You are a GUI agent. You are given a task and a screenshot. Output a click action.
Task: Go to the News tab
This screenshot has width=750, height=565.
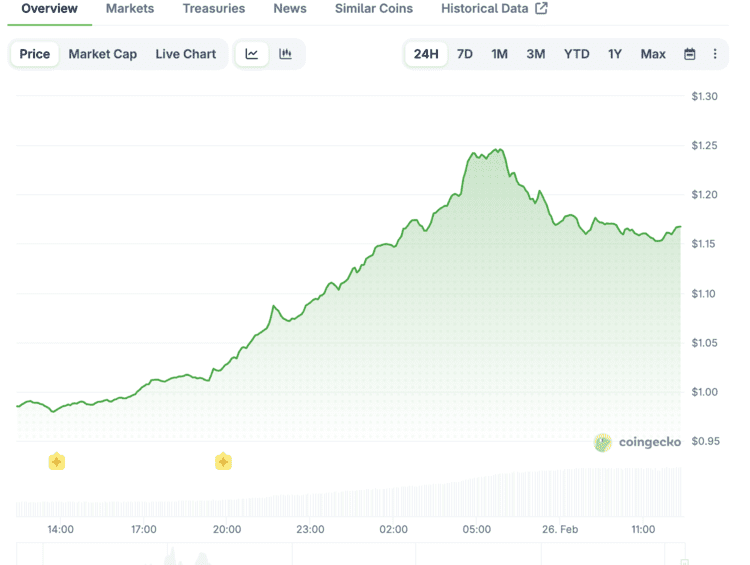pyautogui.click(x=290, y=9)
